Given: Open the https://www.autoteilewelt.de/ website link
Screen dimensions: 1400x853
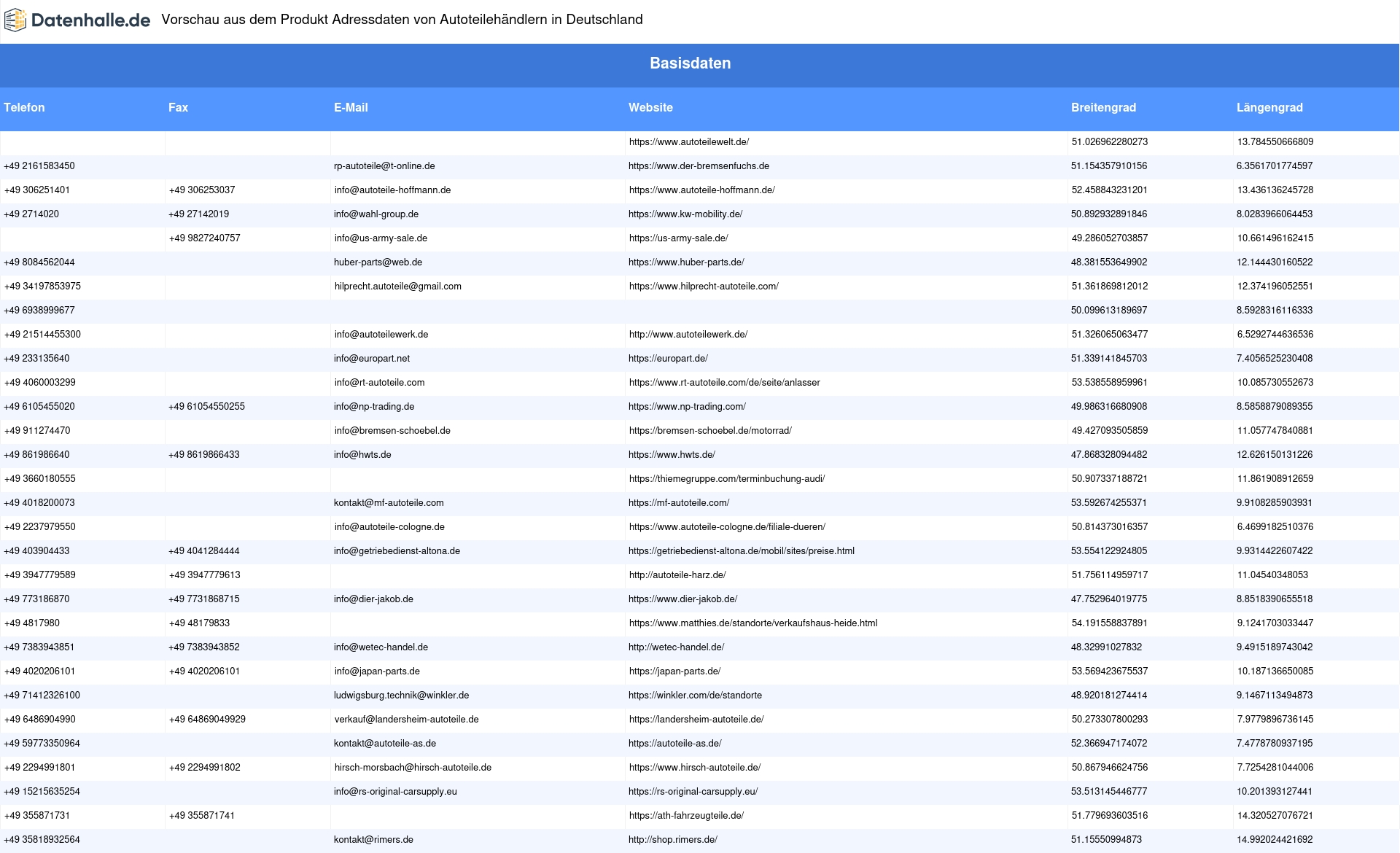Looking at the screenshot, I should click(x=689, y=142).
